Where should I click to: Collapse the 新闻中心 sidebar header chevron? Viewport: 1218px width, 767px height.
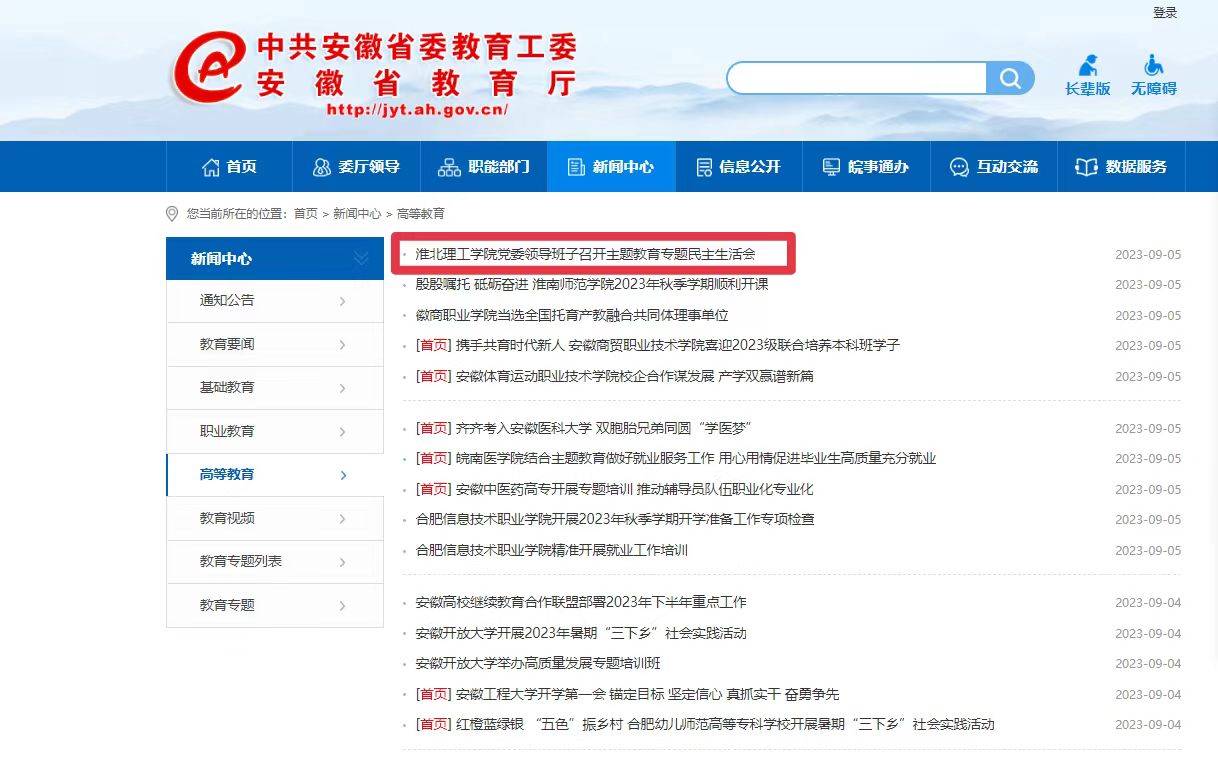(x=361, y=259)
